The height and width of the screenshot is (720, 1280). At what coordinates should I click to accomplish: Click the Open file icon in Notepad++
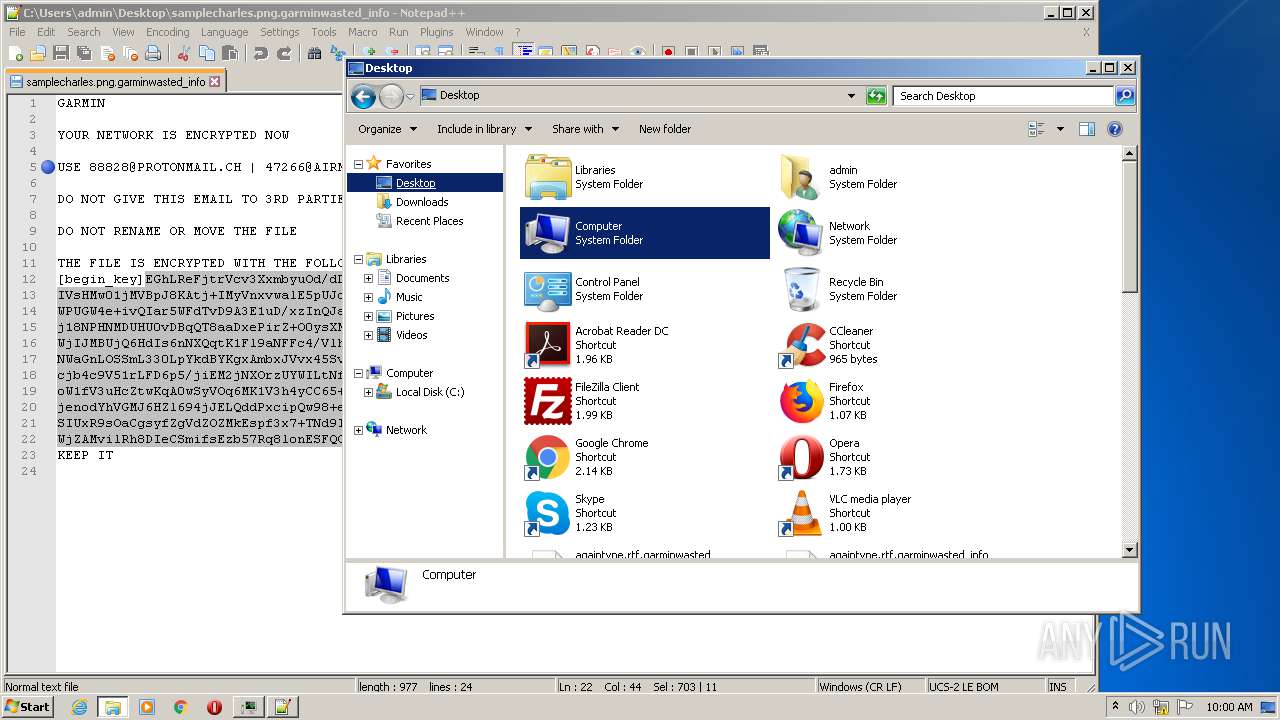click(38, 53)
